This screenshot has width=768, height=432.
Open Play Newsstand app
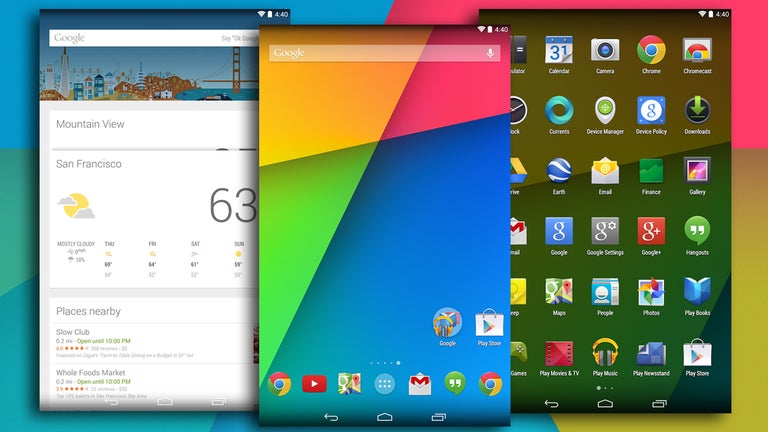click(x=651, y=357)
